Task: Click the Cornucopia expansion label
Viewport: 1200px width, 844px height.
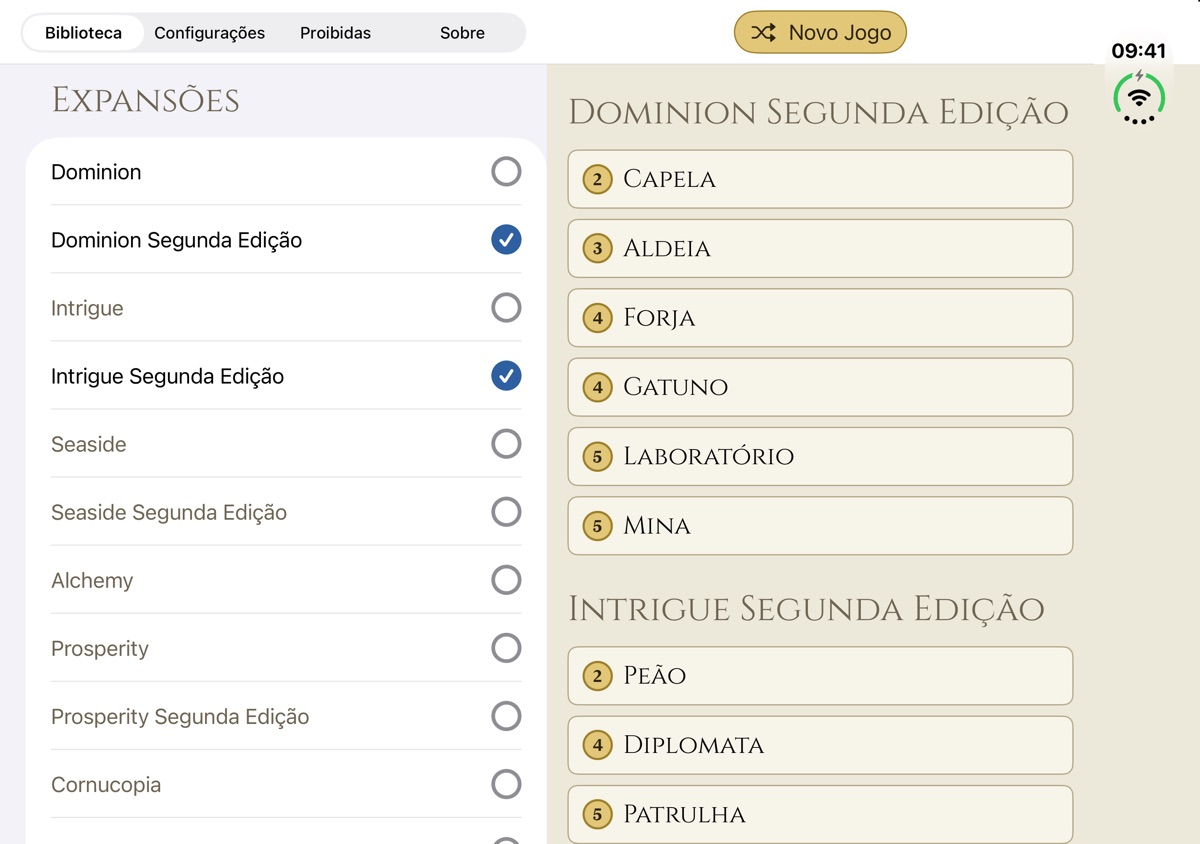Action: click(106, 784)
